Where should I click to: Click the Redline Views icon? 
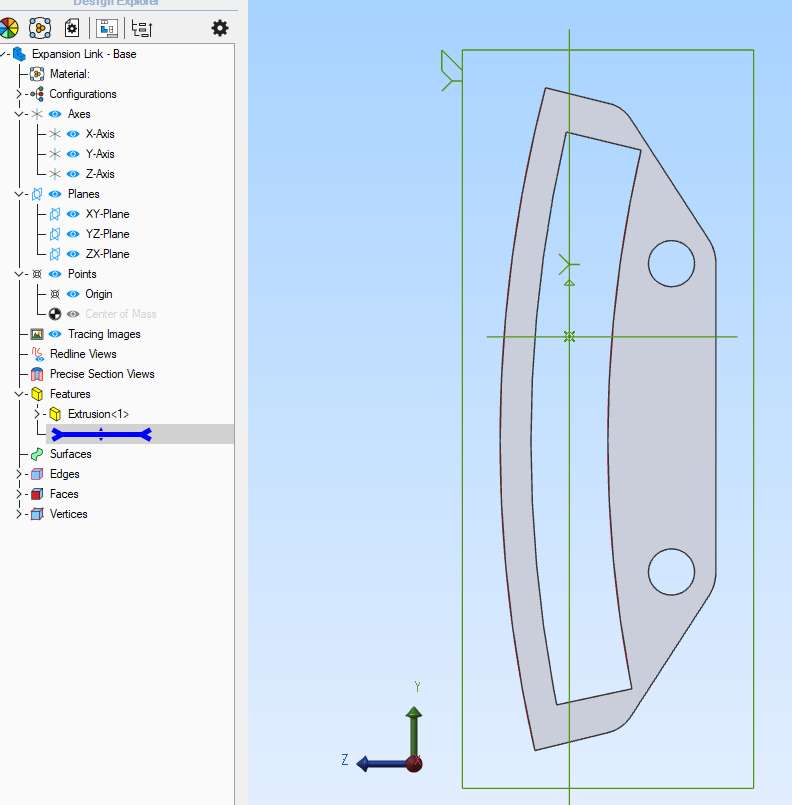pos(37,354)
